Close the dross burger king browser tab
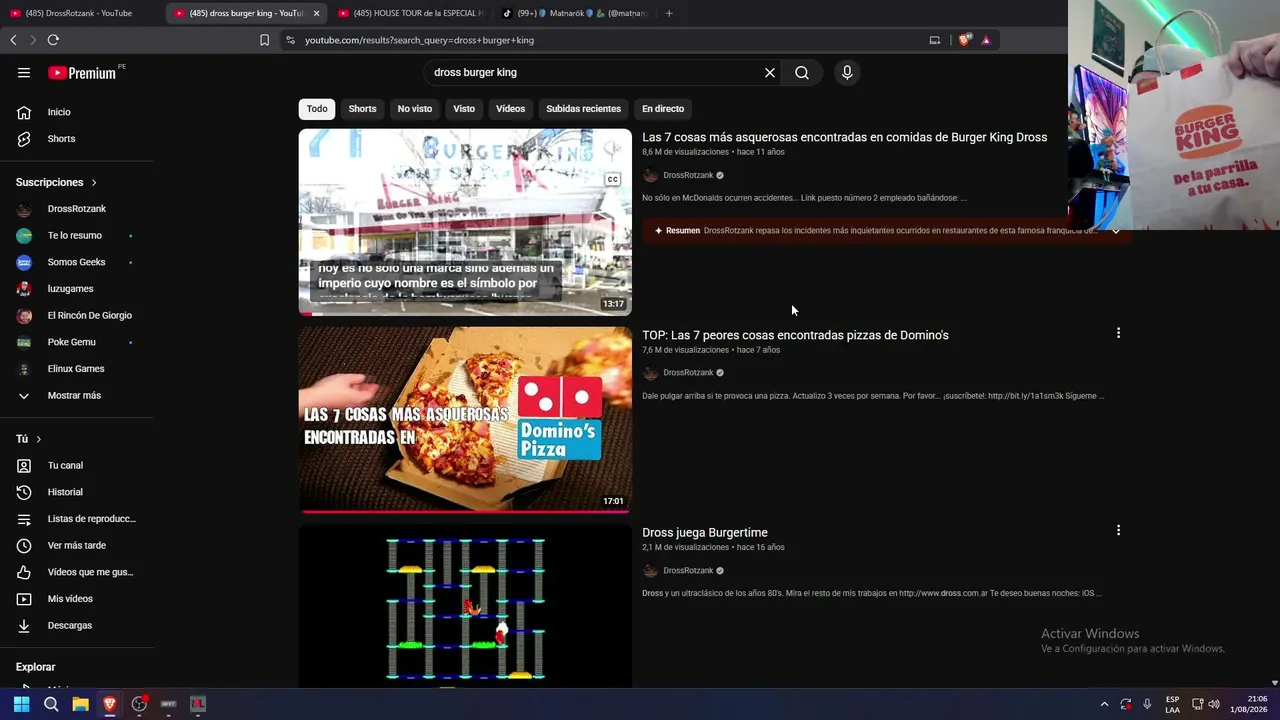 pos(316,13)
